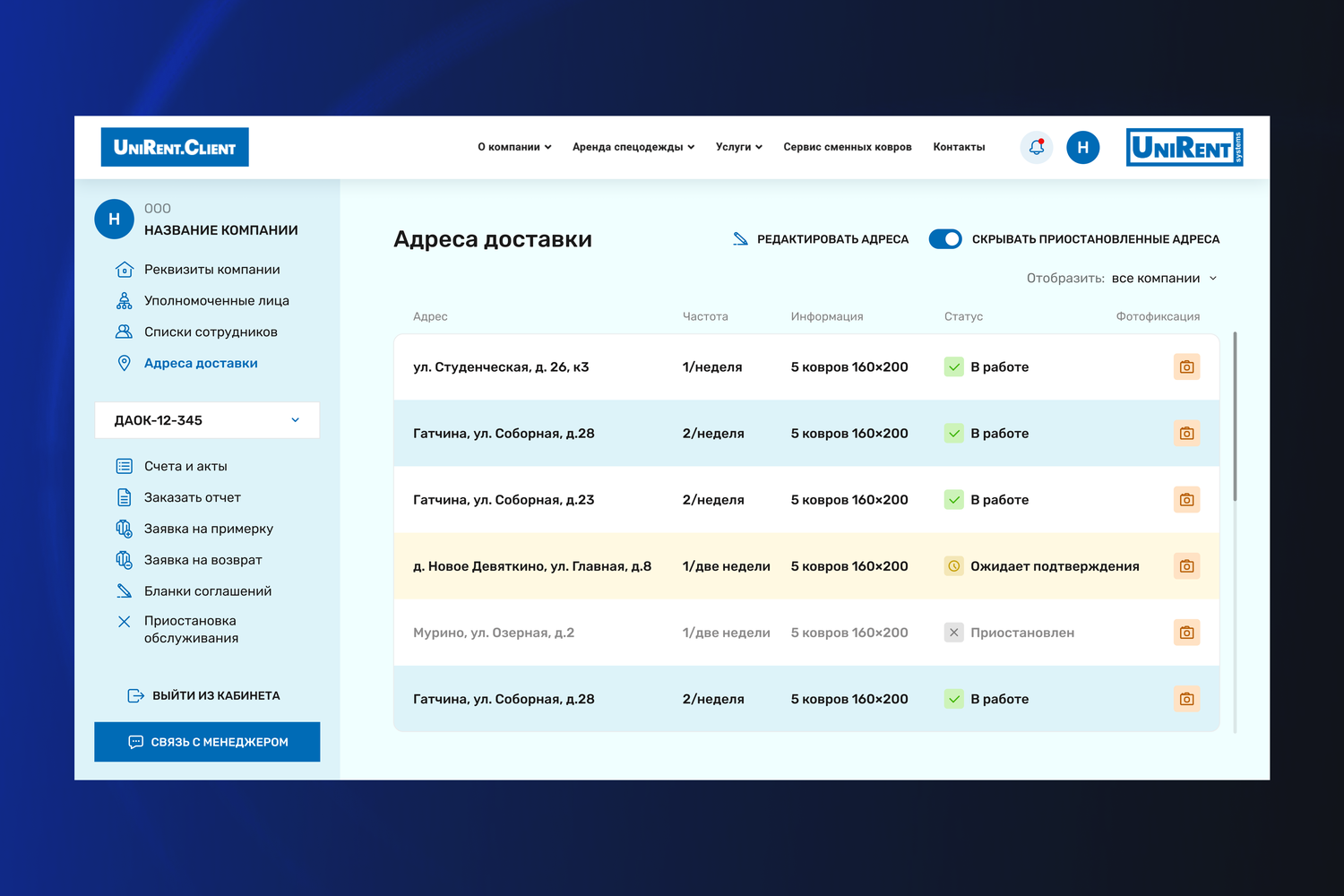The image size is (1344, 896).
Task: Click pen icon beside Бланки соглашений
Action: pyautogui.click(x=125, y=591)
